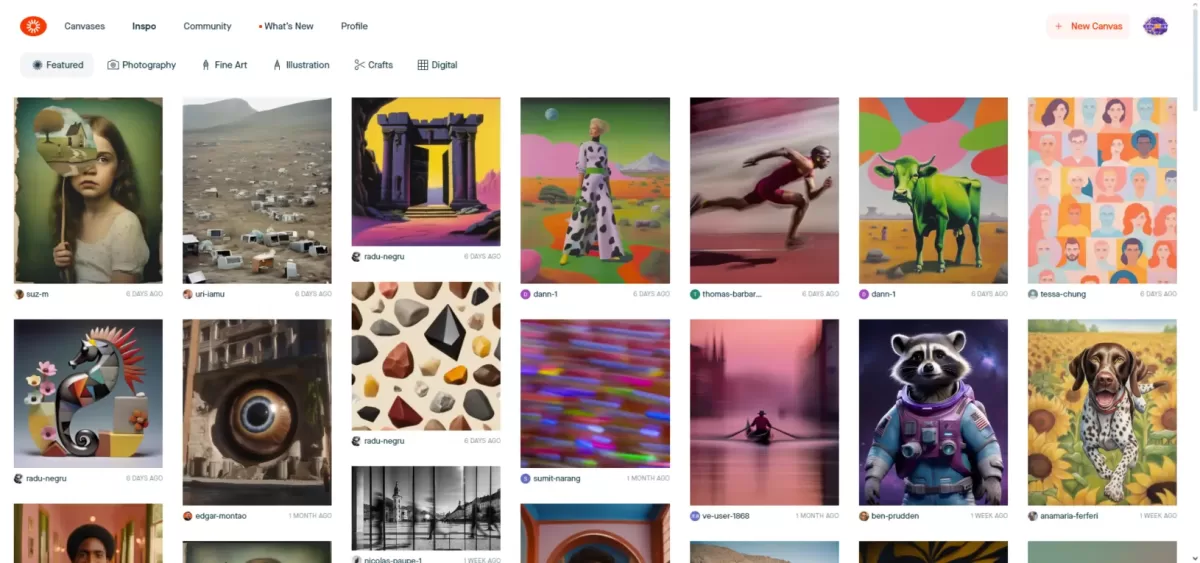Visit ve-user-1868's profile
The width and height of the screenshot is (1200, 563).
(x=726, y=516)
